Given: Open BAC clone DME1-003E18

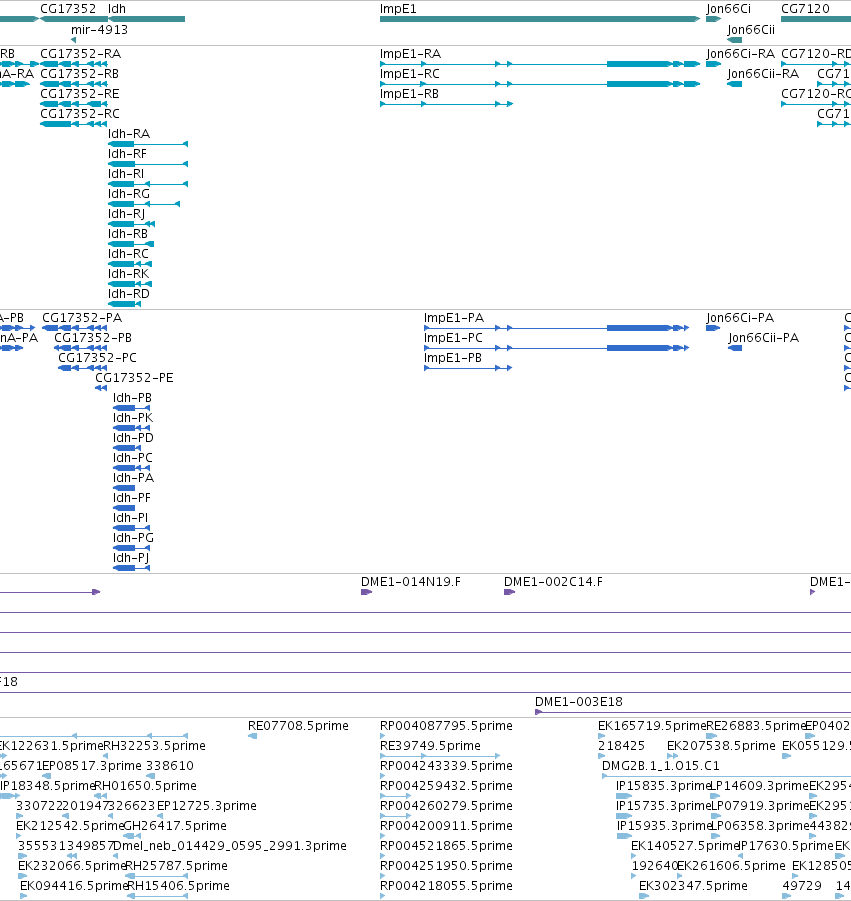Looking at the screenshot, I should (579, 702).
